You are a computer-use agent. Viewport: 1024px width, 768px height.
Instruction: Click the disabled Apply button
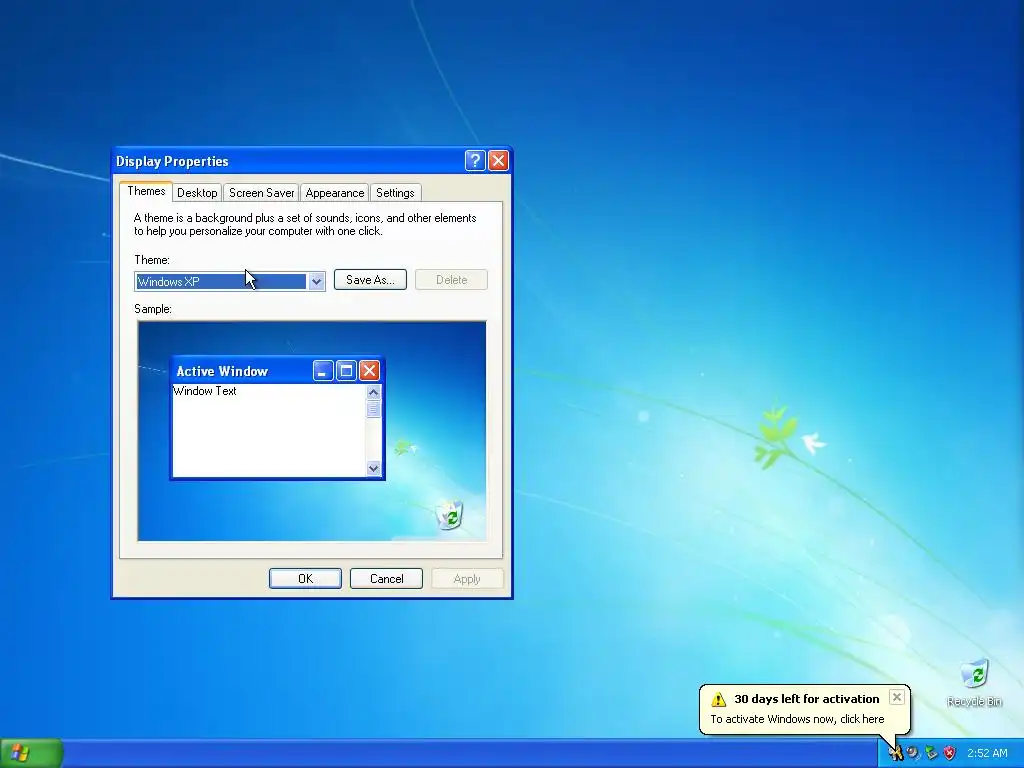pos(467,579)
